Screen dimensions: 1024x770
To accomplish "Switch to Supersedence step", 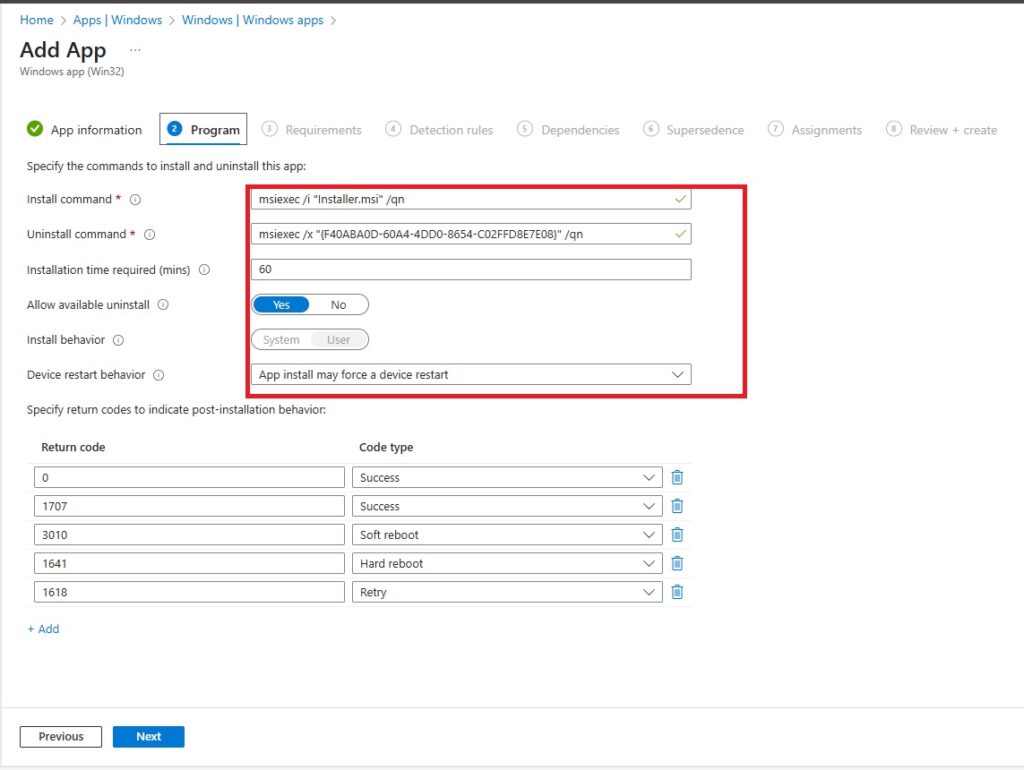I will click(694, 130).
